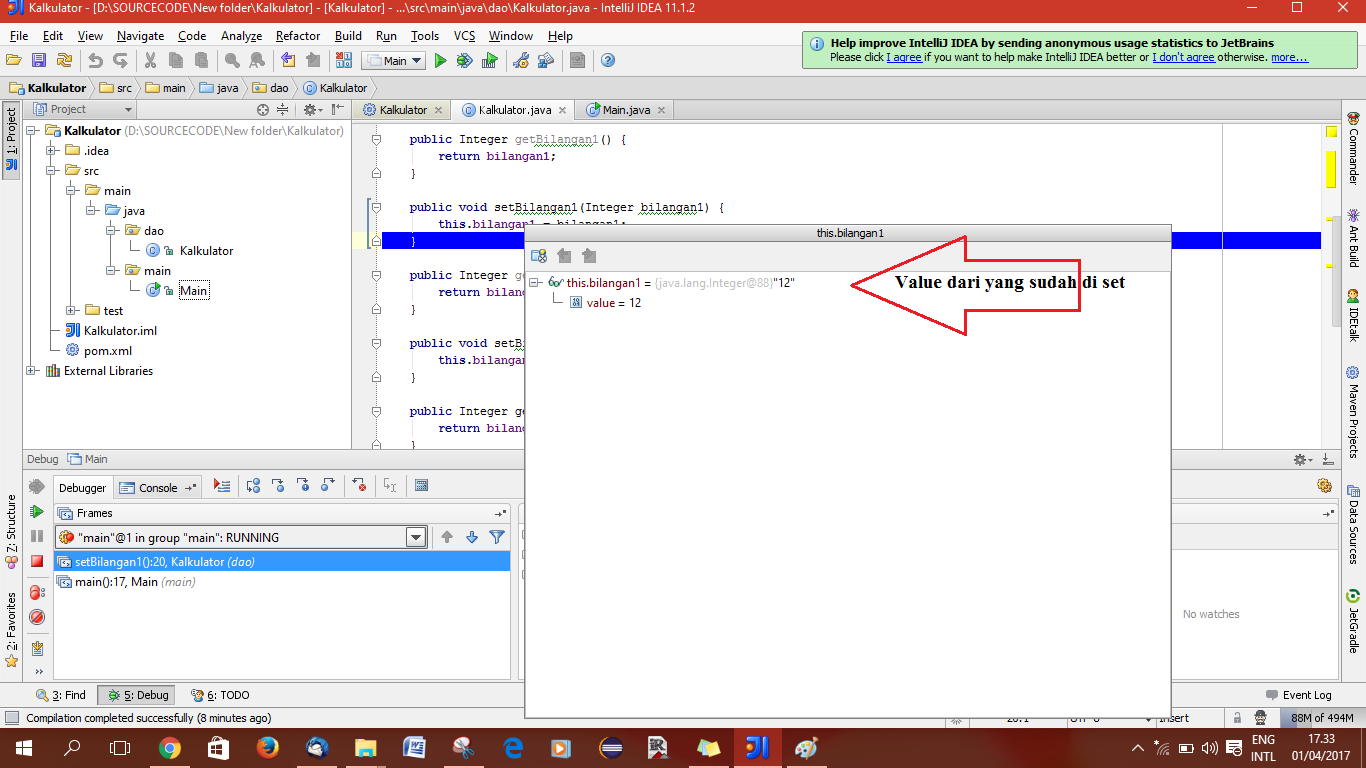Open Google Chrome from the taskbar

pyautogui.click(x=169, y=748)
